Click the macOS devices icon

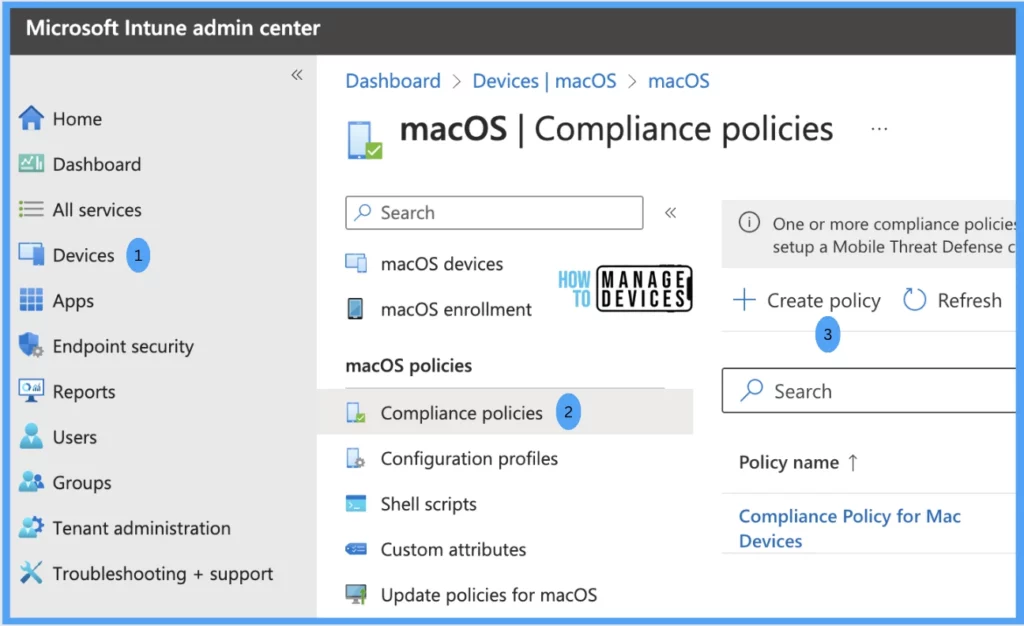[x=356, y=263]
